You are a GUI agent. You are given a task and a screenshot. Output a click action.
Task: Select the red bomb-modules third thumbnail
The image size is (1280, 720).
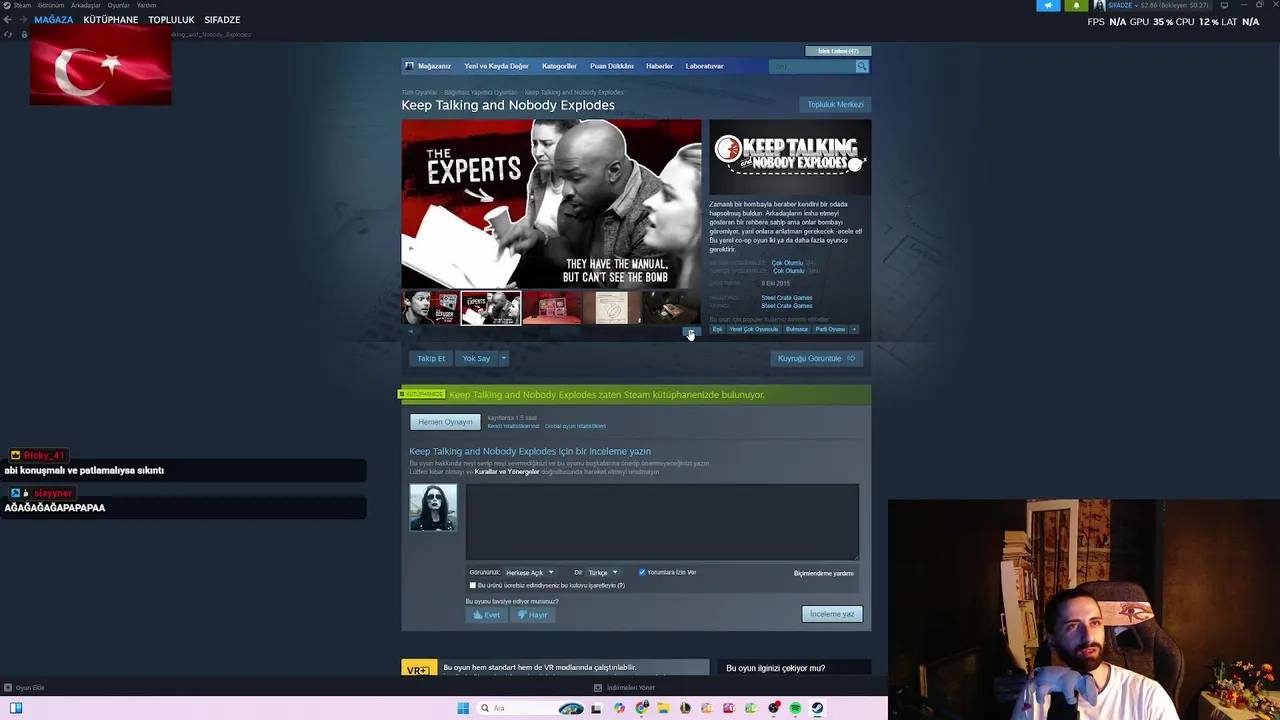click(x=551, y=307)
